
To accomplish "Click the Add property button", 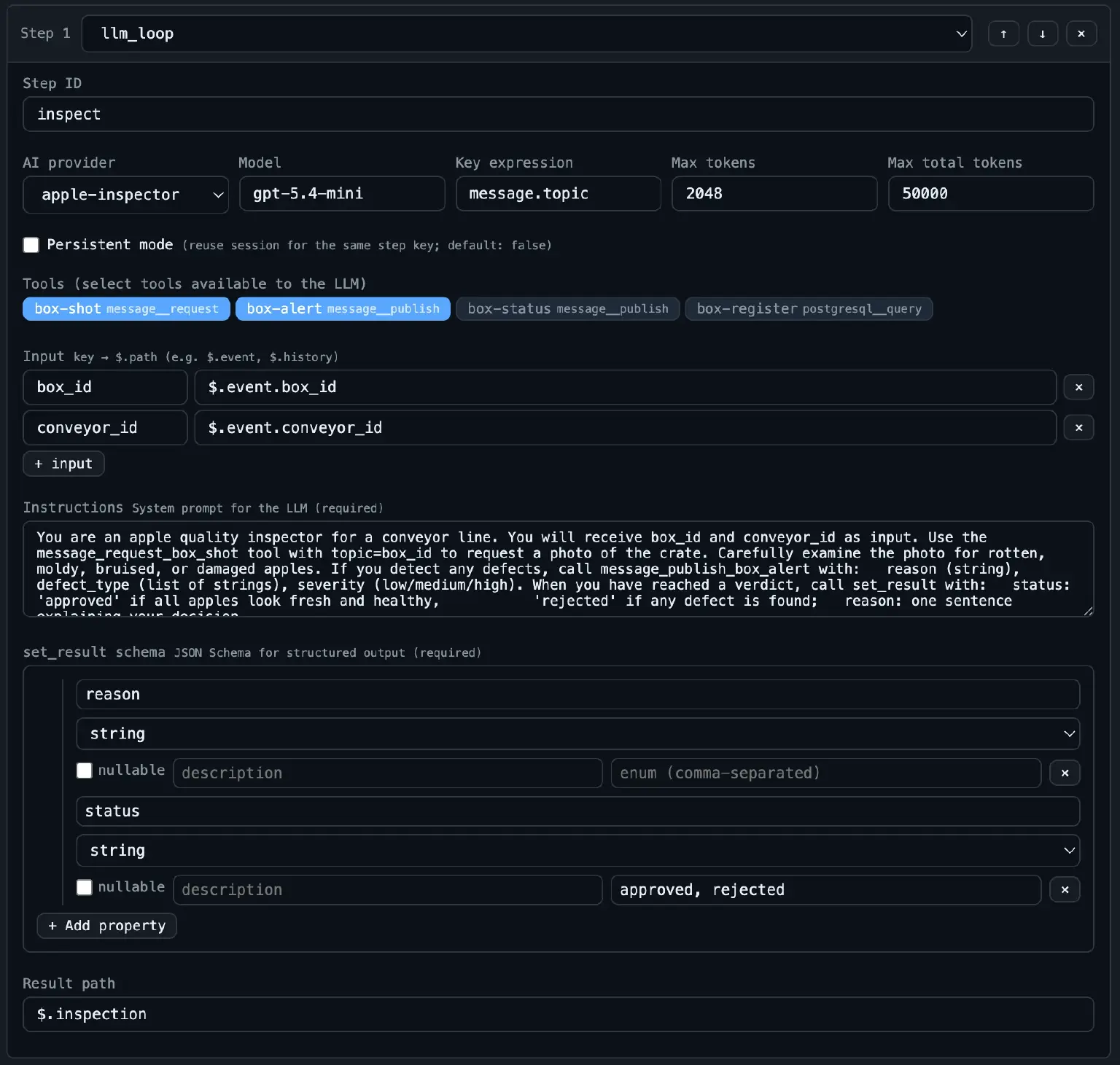I will click(106, 926).
